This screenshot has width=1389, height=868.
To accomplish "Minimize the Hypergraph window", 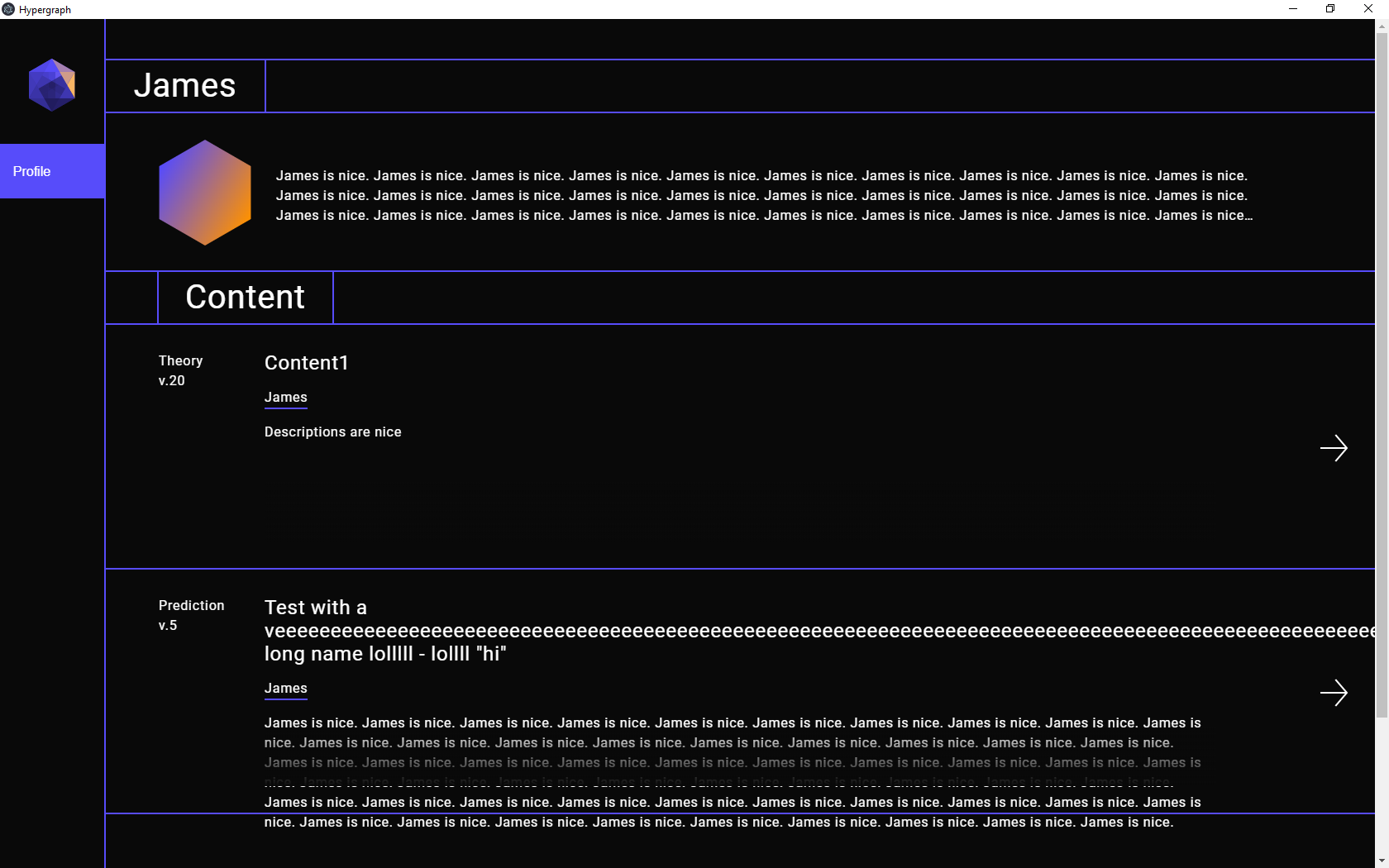I will tap(1293, 9).
